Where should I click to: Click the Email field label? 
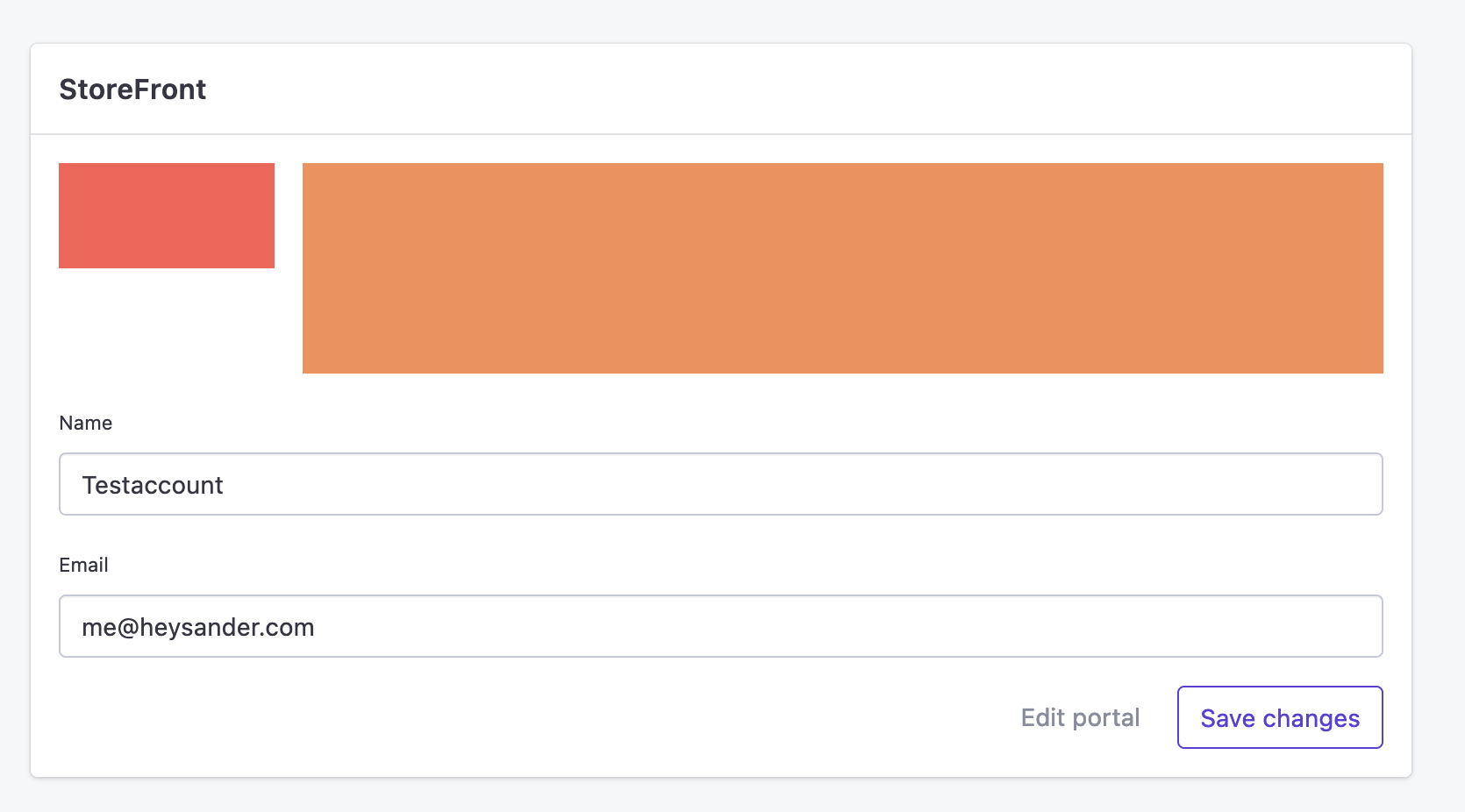click(83, 565)
